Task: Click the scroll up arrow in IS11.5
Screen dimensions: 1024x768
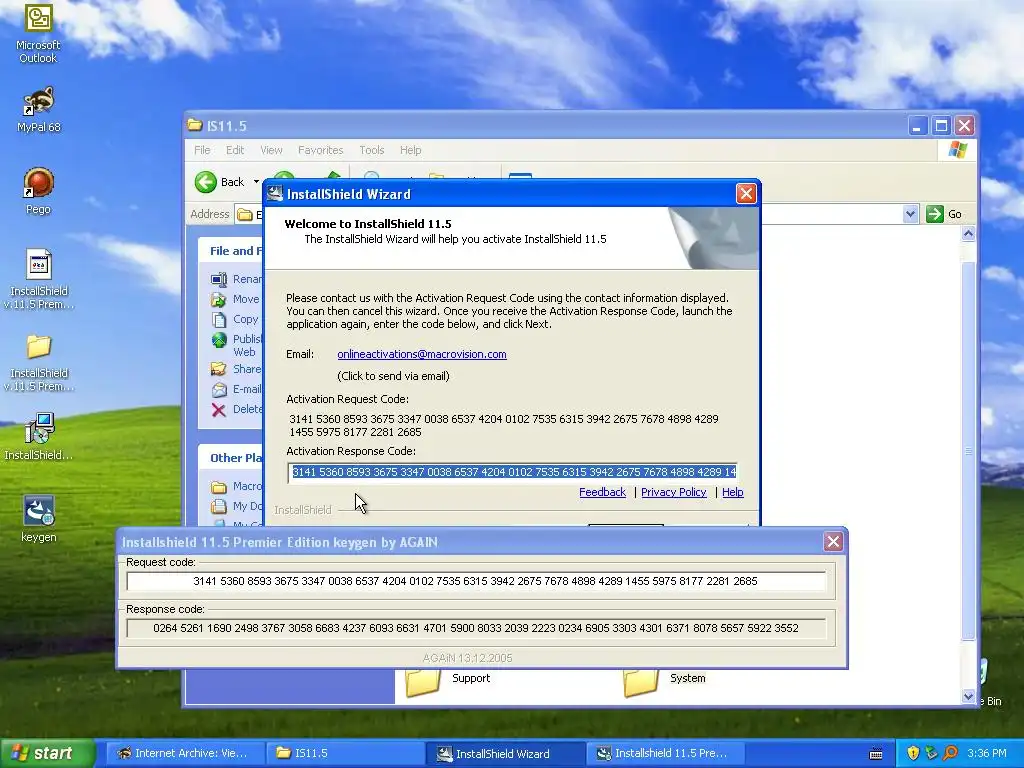Action: click(968, 233)
